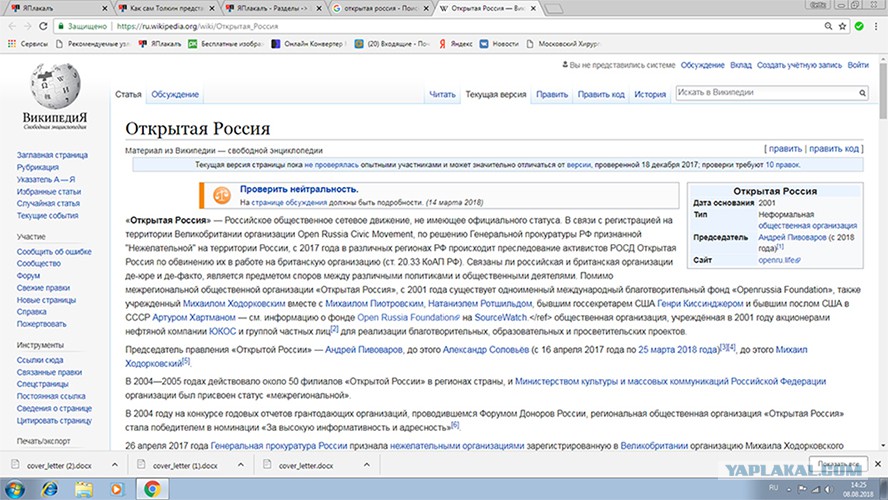This screenshot has height=500, width=888.
Task: Switch to the first ЯПлакалъ tab
Action: [58, 8]
